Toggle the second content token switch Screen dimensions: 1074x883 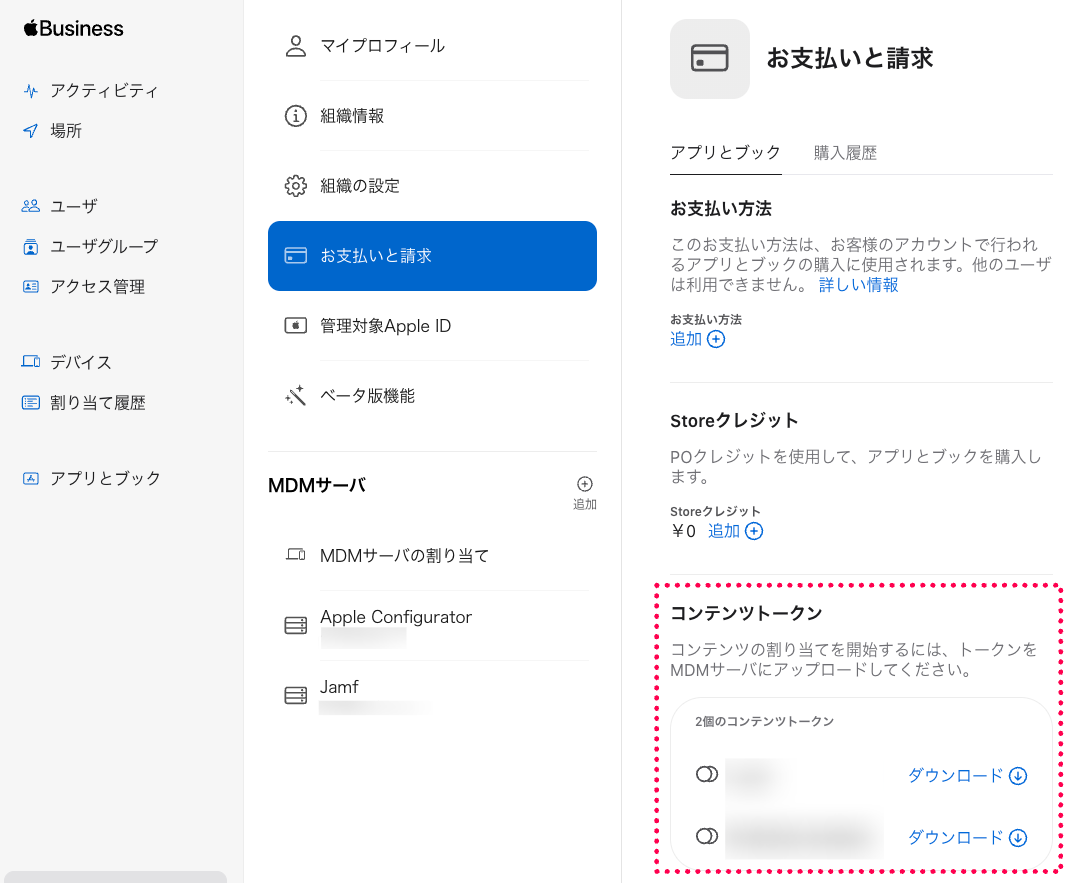[x=706, y=836]
